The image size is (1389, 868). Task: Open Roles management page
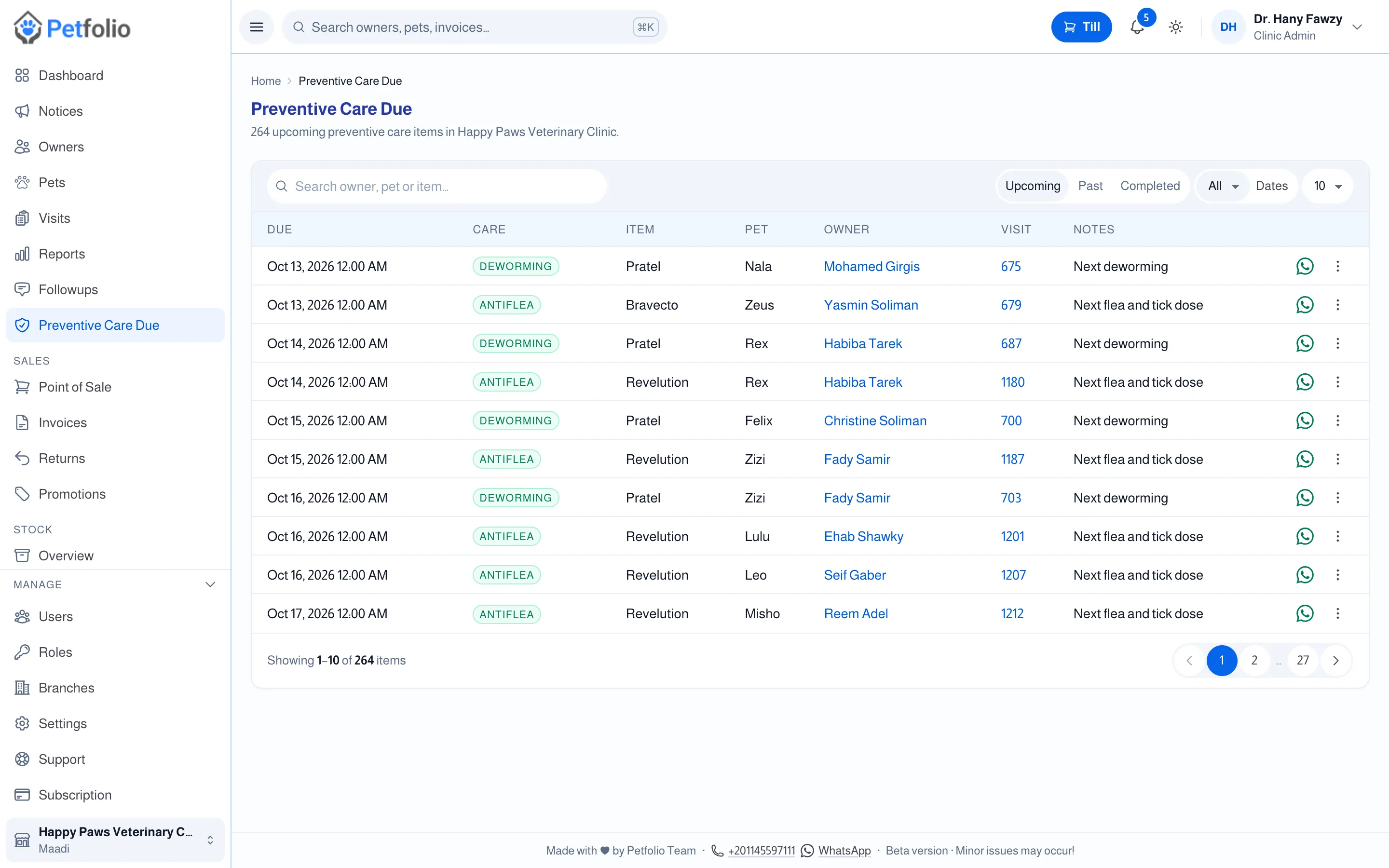tap(115, 652)
